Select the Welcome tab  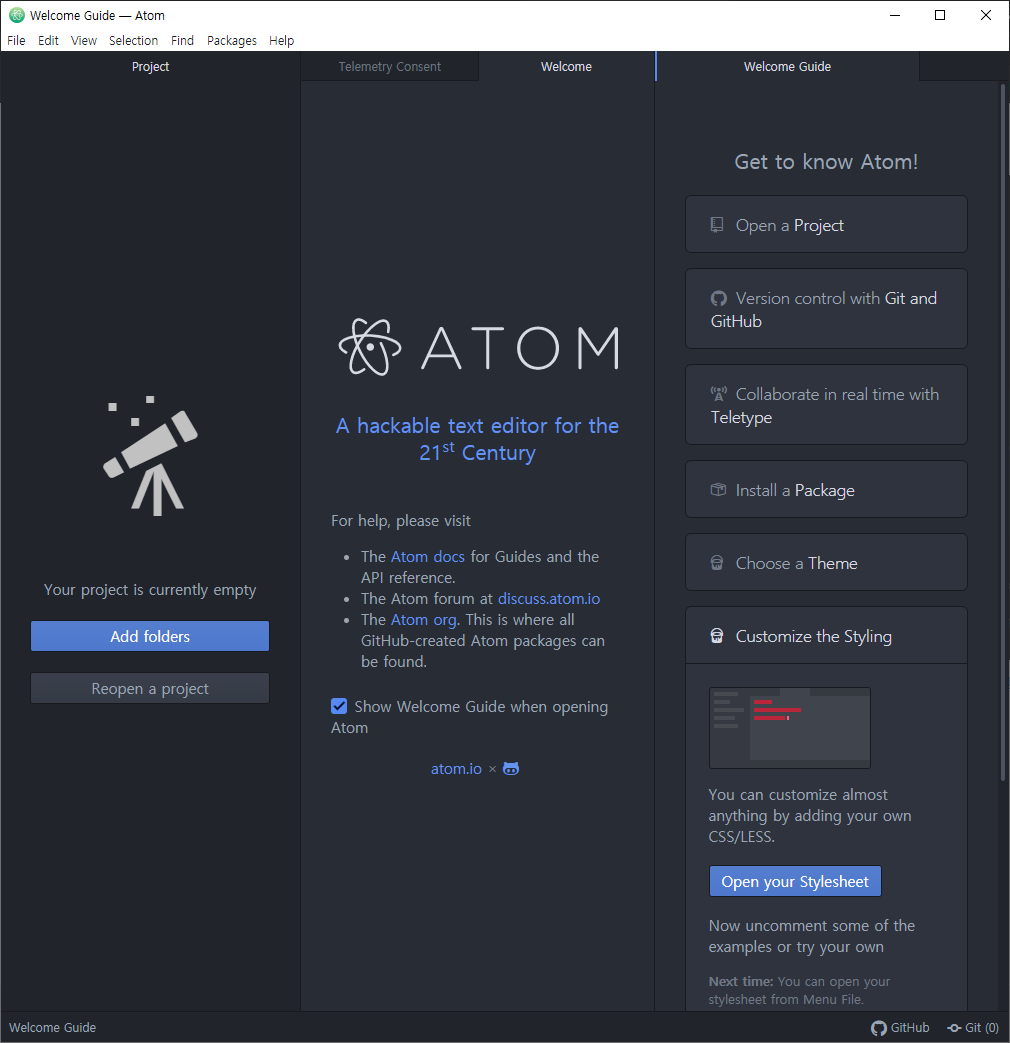[566, 67]
